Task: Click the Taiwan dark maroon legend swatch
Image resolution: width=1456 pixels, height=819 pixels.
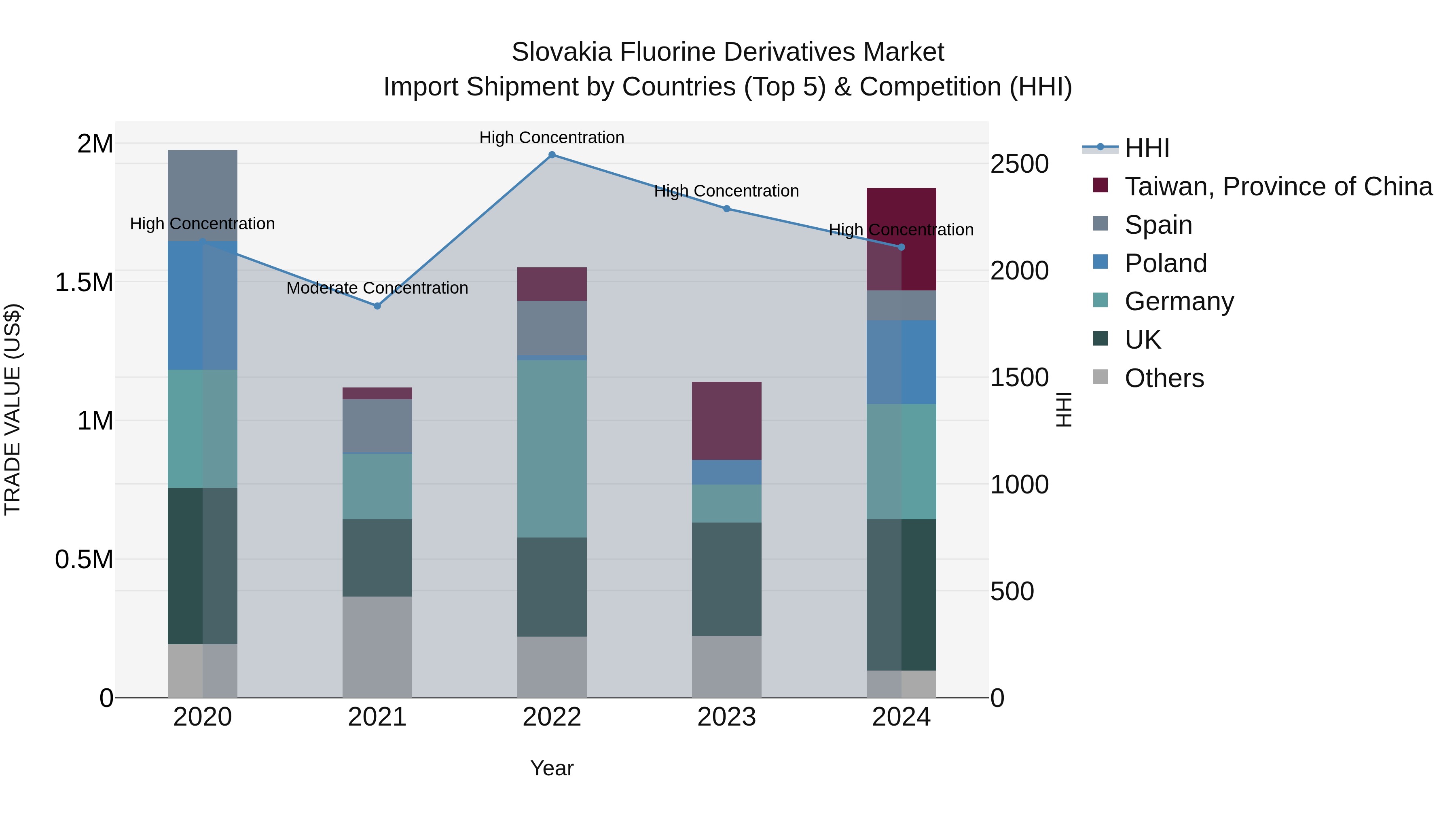Action: 1100,185
